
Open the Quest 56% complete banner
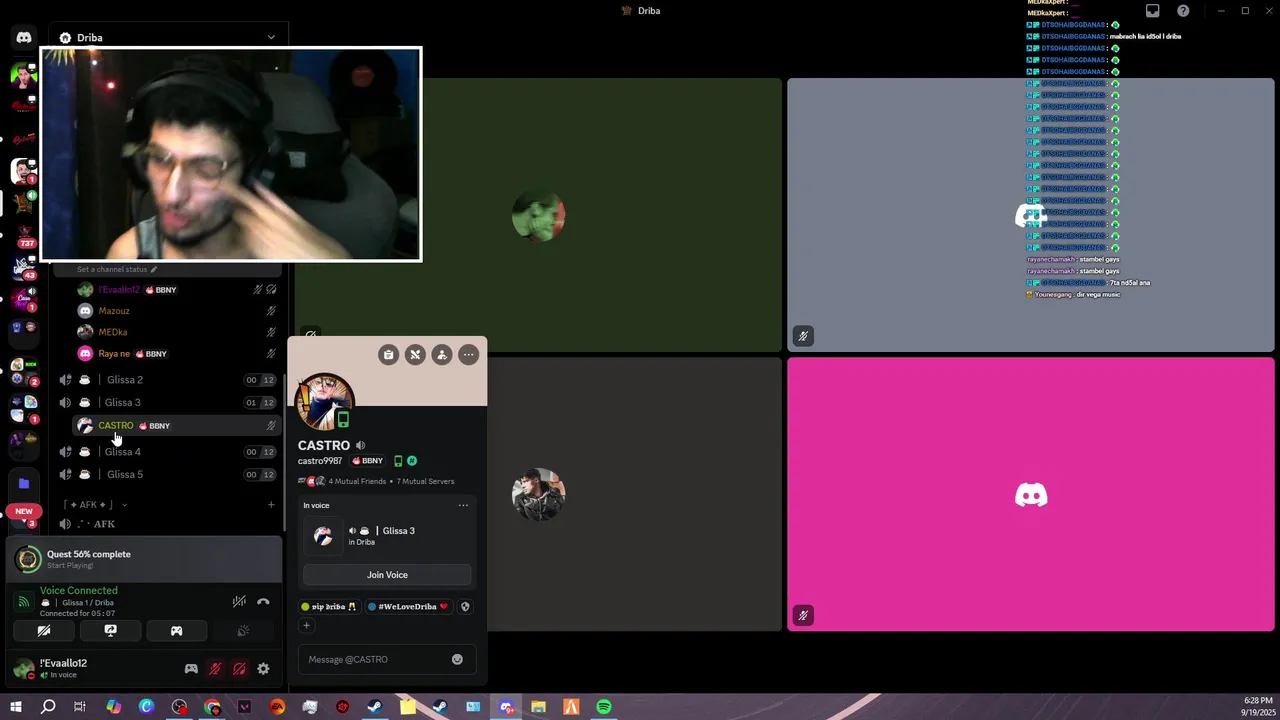coord(145,559)
